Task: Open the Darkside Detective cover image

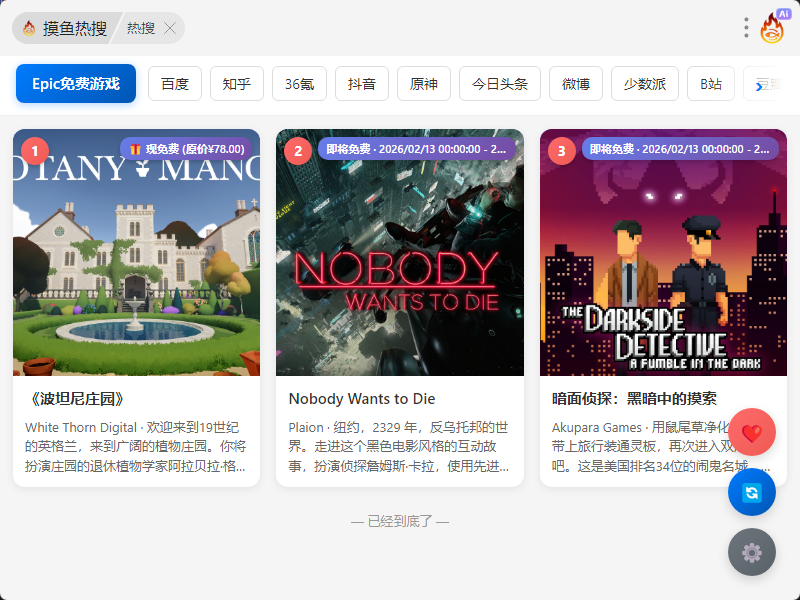Action: click(x=663, y=253)
